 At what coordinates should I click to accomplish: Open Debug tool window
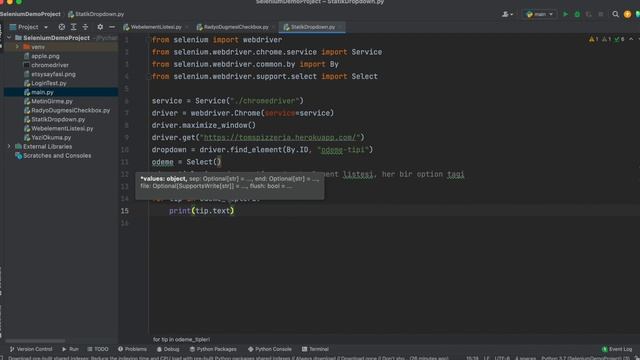(168, 349)
